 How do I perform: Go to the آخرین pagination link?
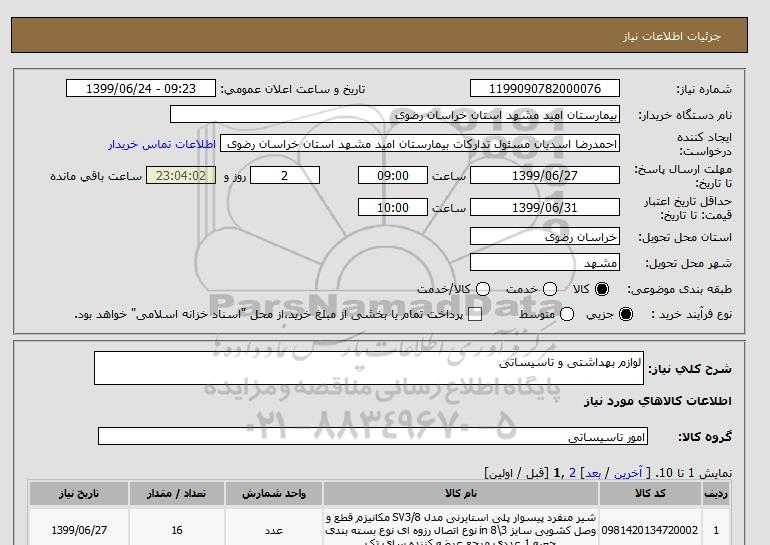(x=628, y=473)
